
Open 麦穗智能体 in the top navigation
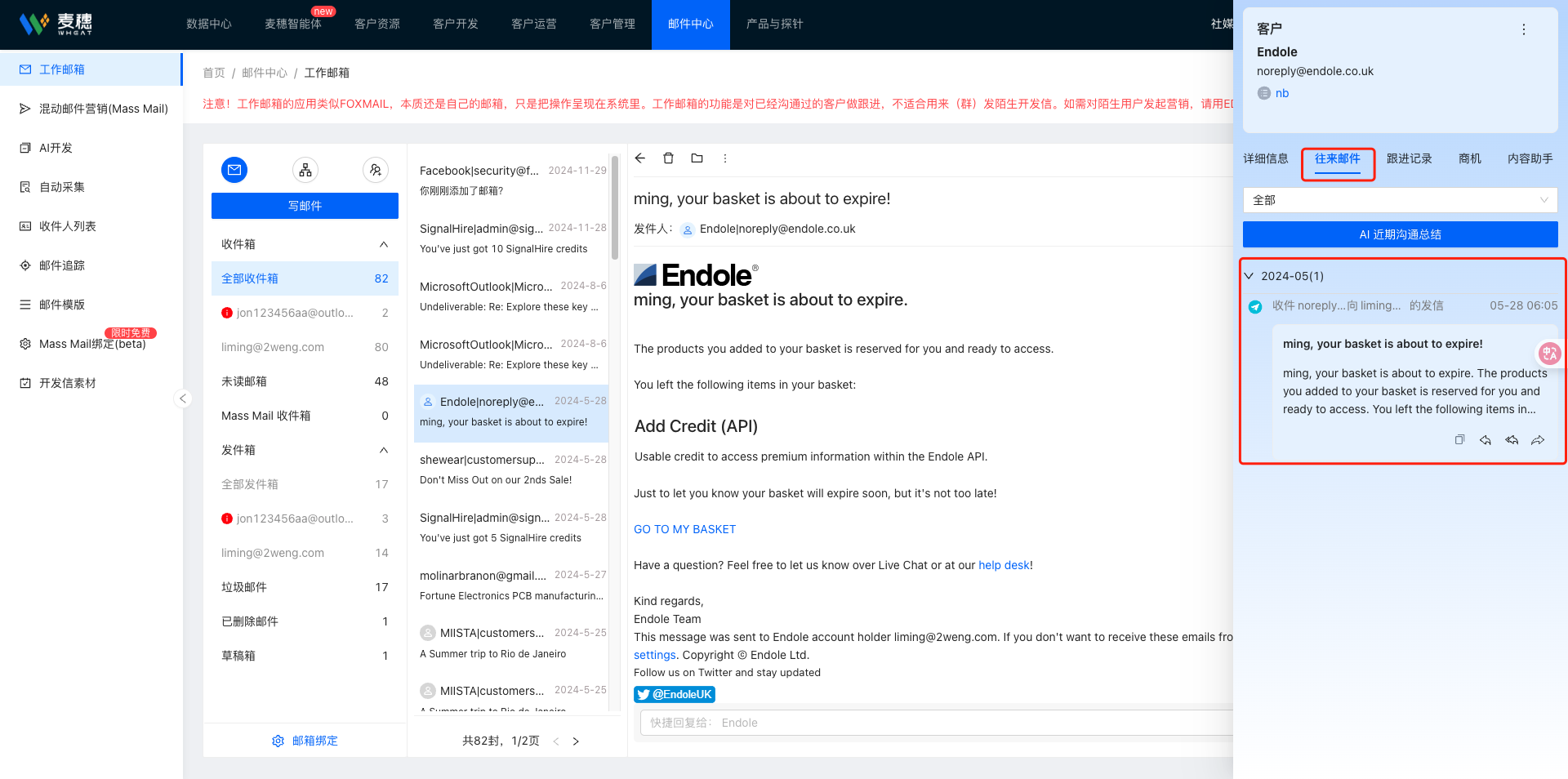[293, 24]
